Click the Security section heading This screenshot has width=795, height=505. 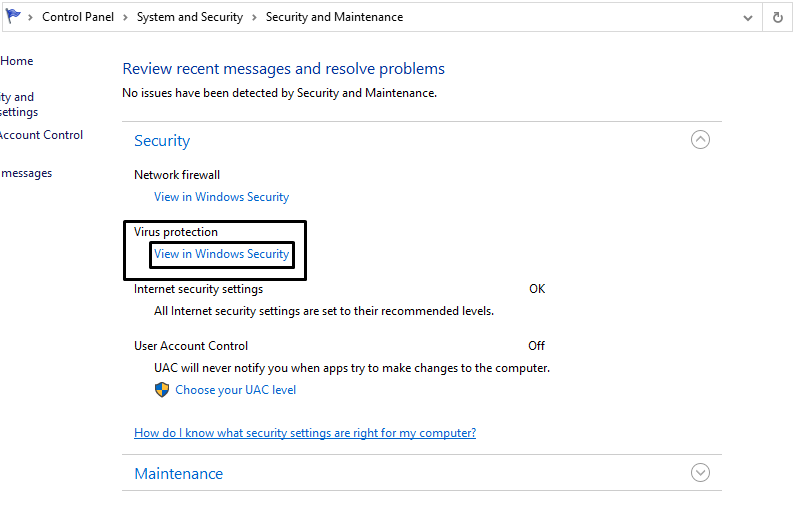coord(162,141)
